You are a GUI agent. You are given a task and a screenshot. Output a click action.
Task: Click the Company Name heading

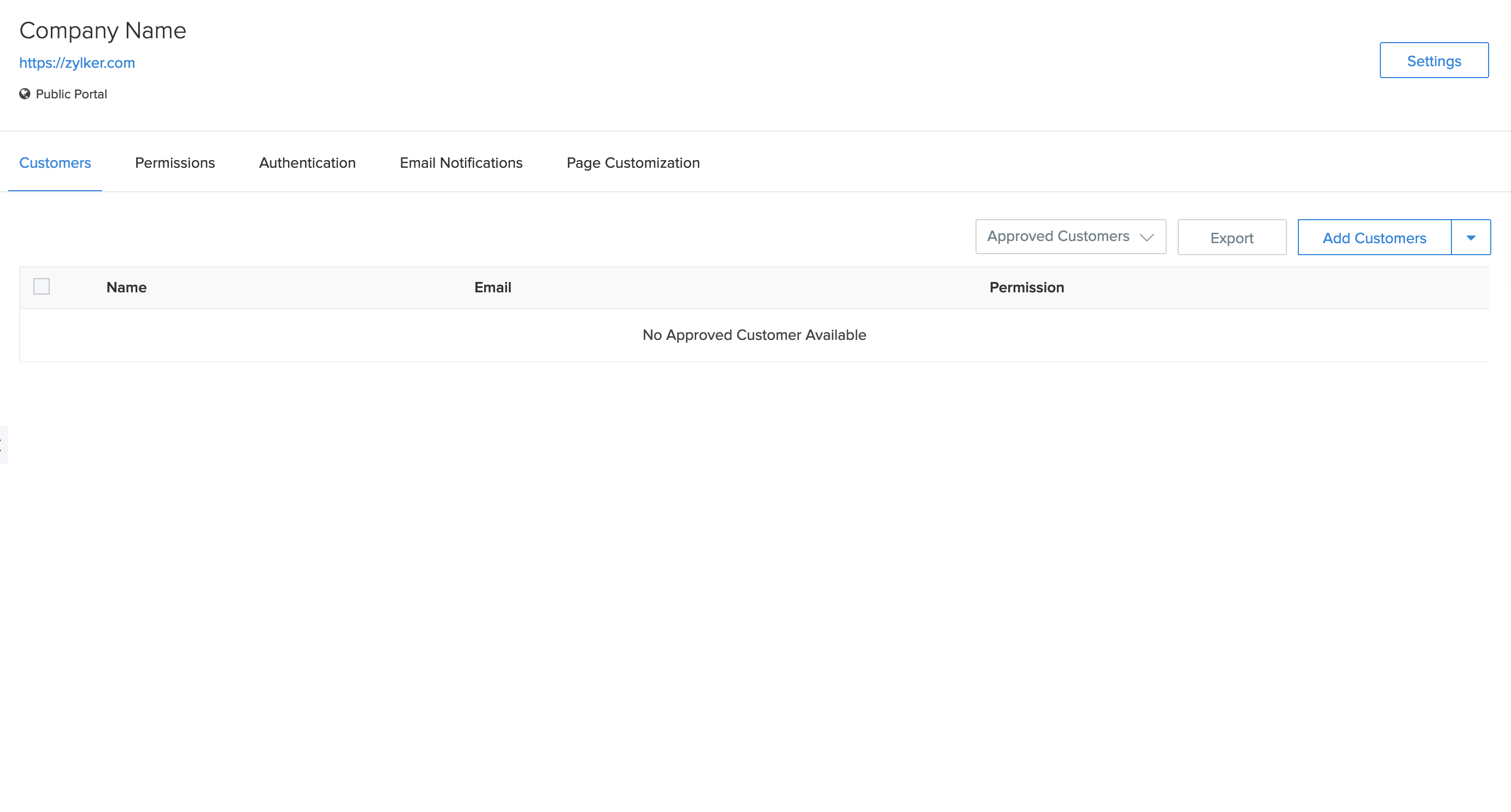tap(103, 30)
